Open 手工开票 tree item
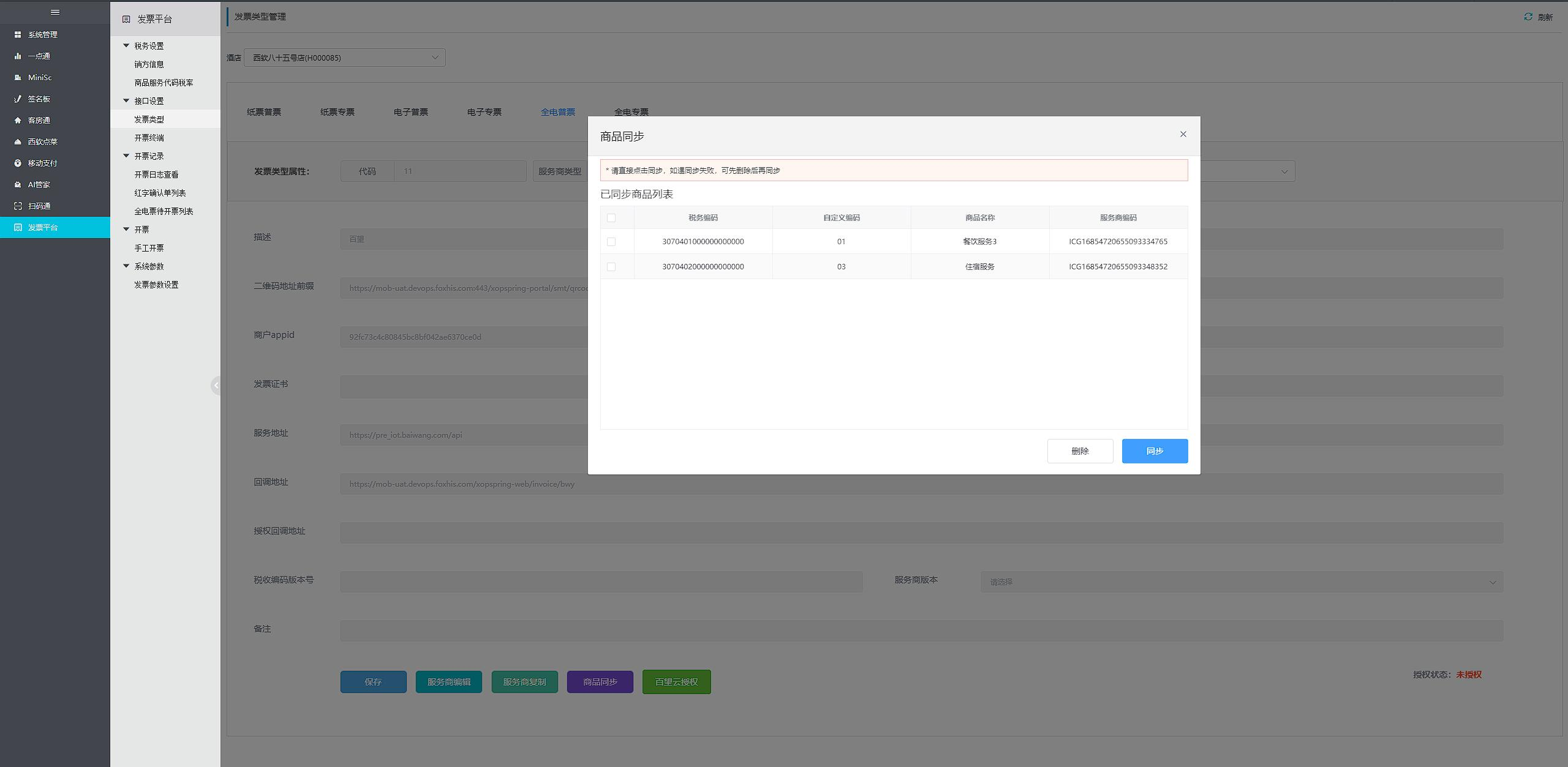 [149, 248]
